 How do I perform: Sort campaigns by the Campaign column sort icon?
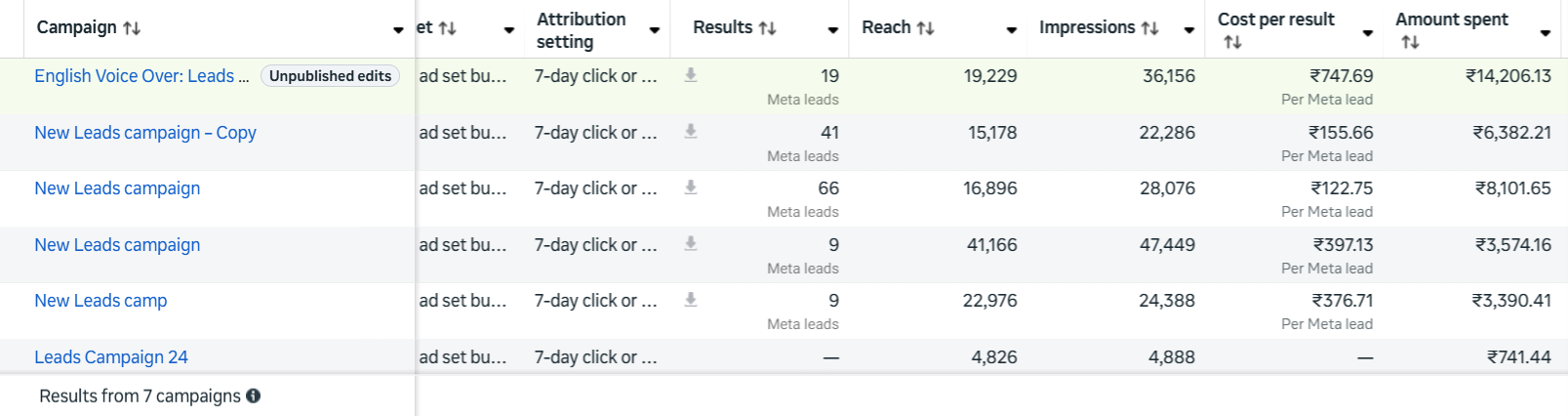(132, 28)
